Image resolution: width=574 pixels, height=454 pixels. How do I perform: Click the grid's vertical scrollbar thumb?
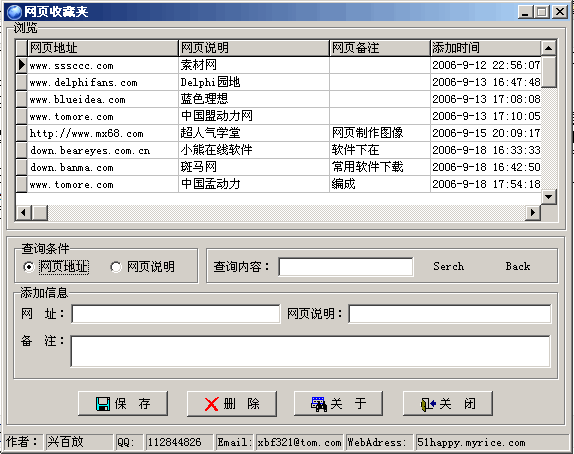pyautogui.click(x=549, y=72)
